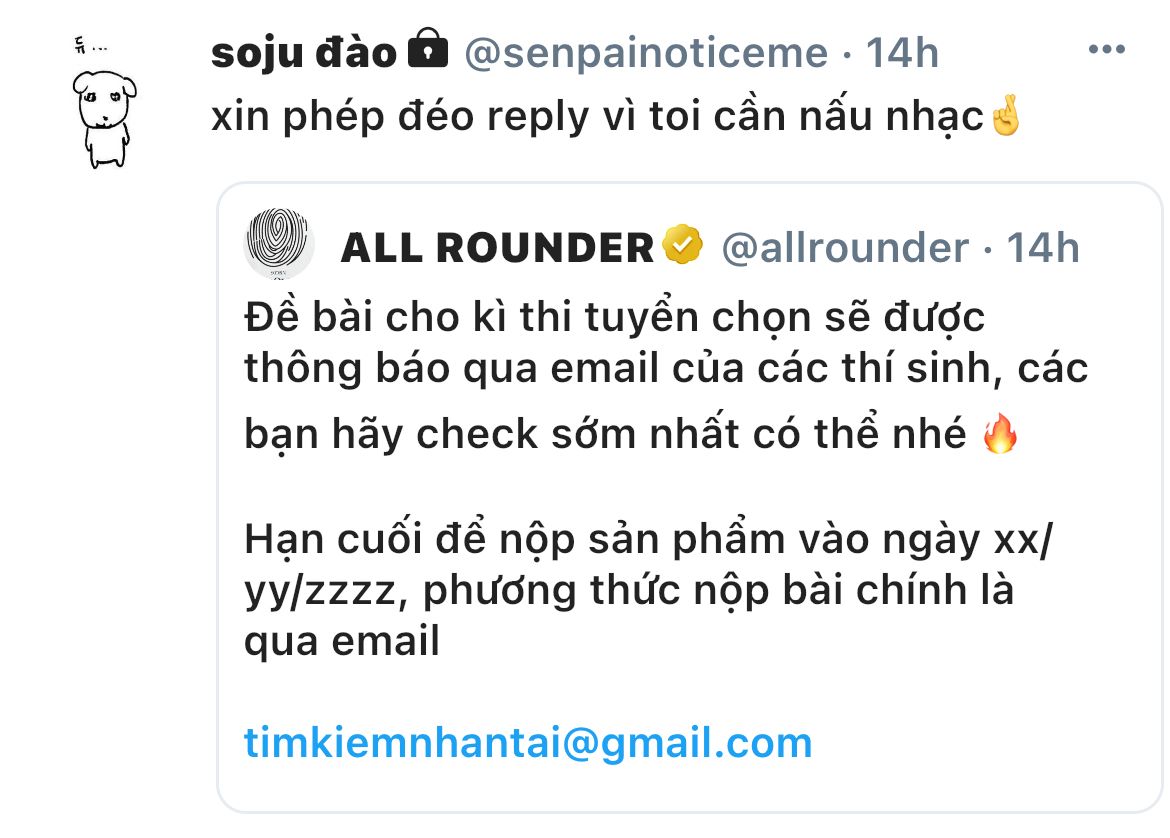Click the "bạn hãy check sớm nhất" line

tap(631, 434)
